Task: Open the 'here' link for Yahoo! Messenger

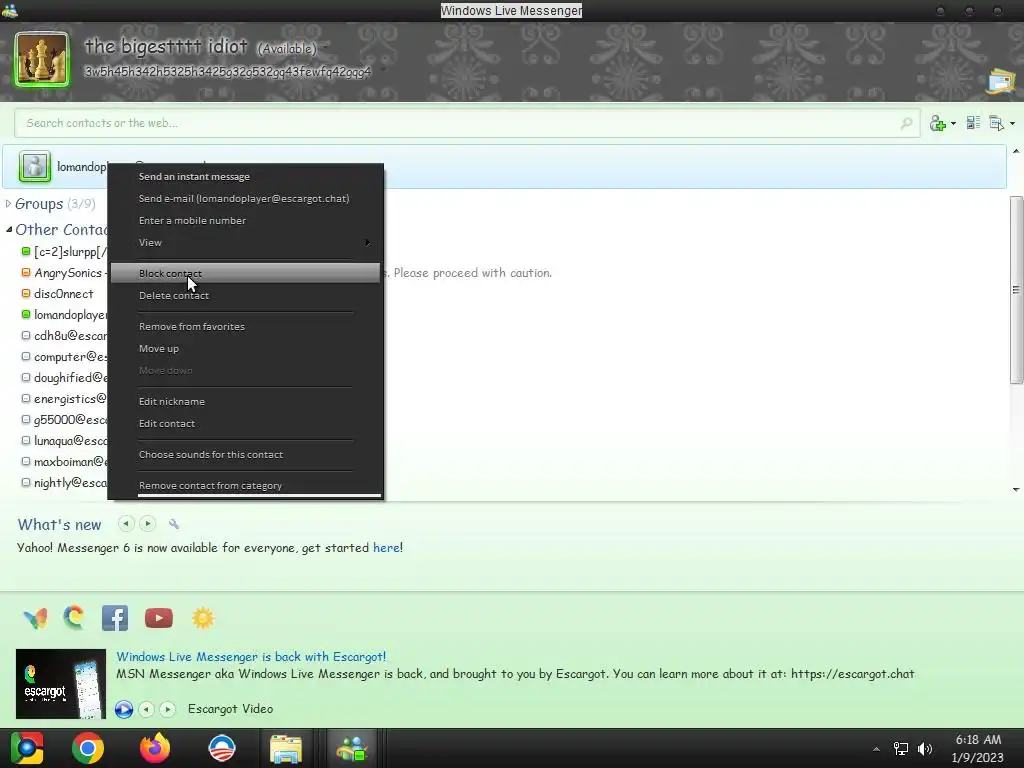Action: (x=386, y=548)
